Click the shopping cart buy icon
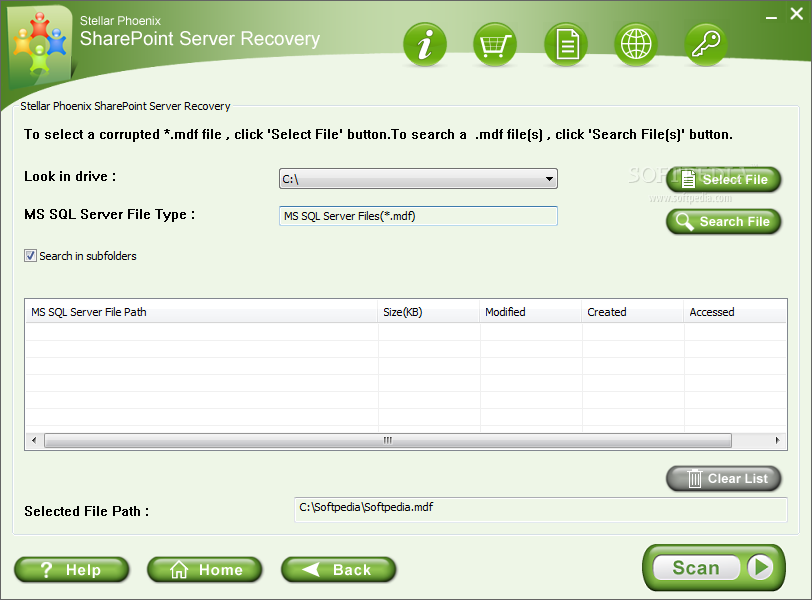The height and width of the screenshot is (600, 812). click(495, 45)
